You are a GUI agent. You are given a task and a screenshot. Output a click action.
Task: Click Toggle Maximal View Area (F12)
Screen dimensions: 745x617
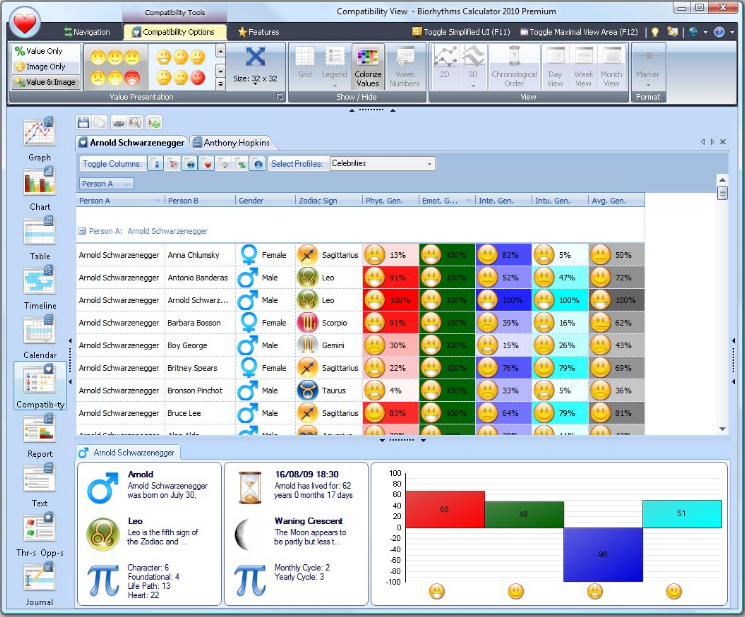pyautogui.click(x=579, y=32)
